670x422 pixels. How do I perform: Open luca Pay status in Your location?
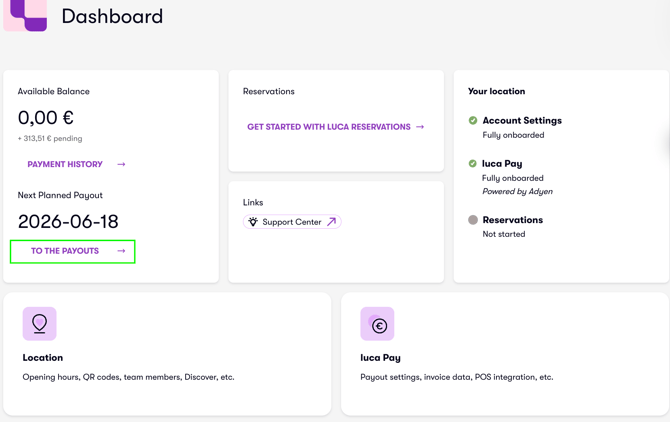point(502,164)
